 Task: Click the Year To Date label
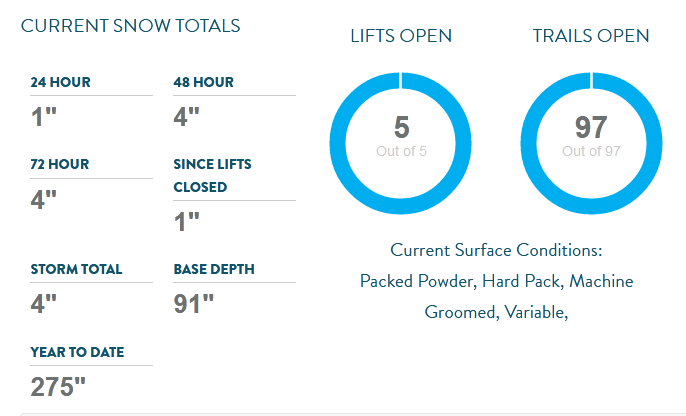pyautogui.click(x=77, y=352)
